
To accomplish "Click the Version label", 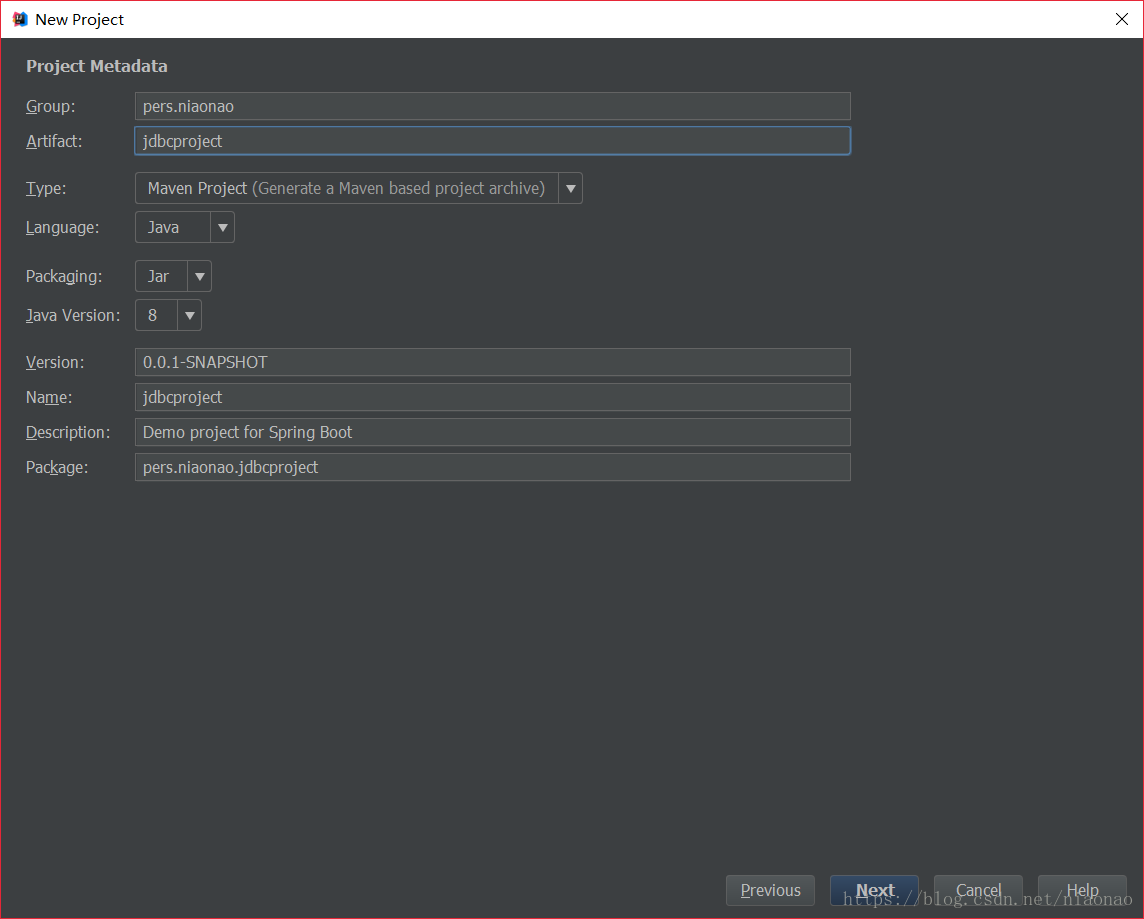I will point(55,362).
